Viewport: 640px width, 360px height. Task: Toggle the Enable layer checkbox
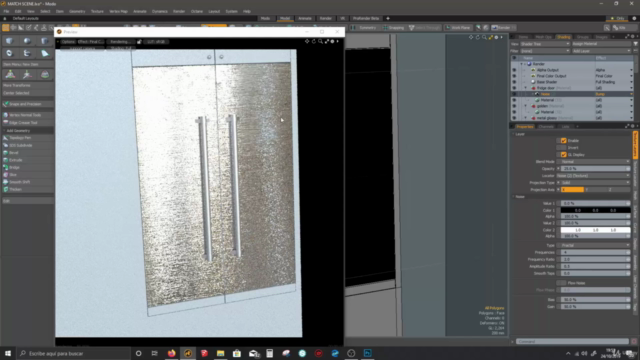pyautogui.click(x=564, y=140)
